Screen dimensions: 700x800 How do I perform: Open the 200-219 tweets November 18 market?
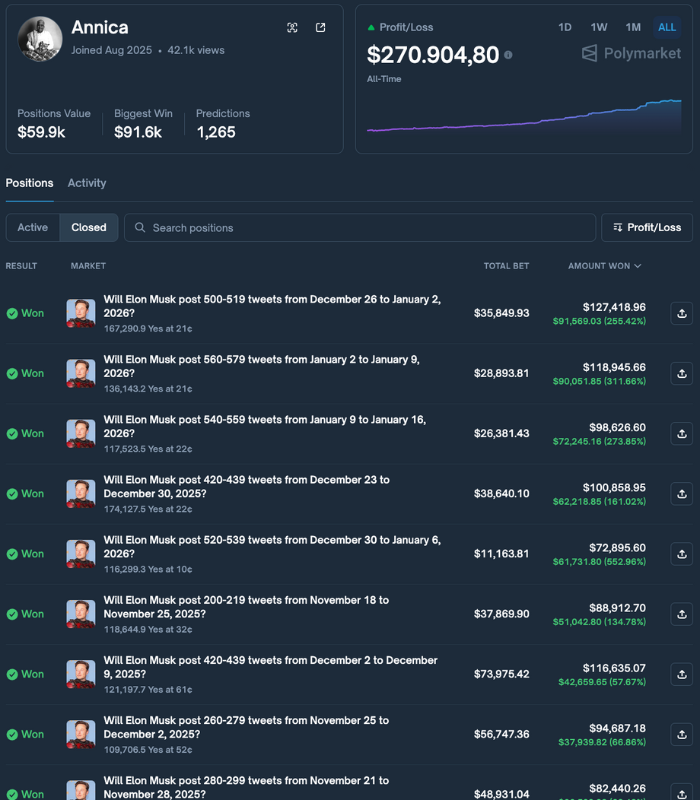(246, 607)
